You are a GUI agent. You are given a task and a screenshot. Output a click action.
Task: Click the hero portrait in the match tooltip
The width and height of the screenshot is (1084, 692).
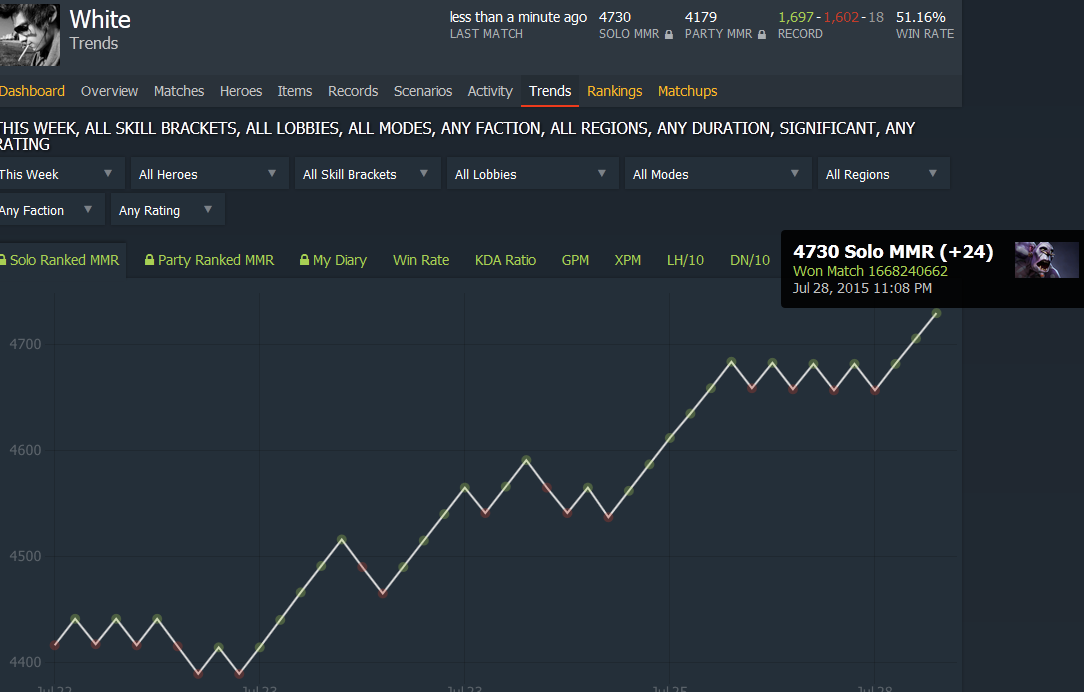pyautogui.click(x=1046, y=259)
